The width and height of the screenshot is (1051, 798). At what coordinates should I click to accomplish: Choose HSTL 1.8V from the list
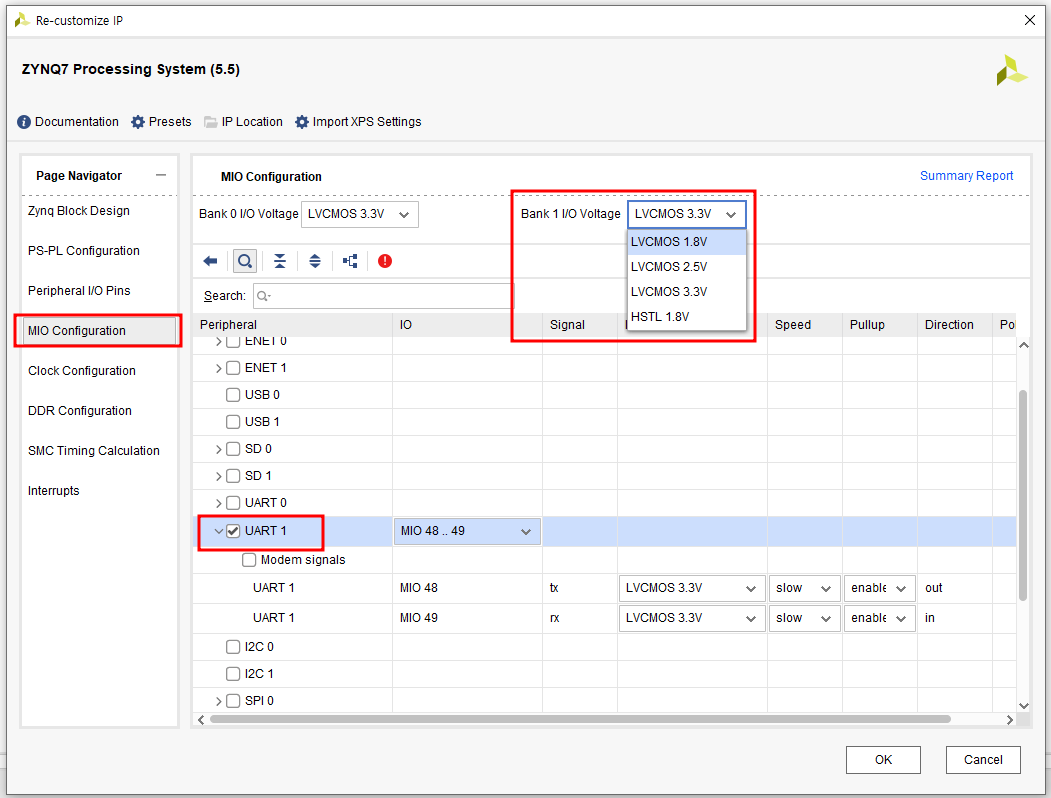point(686,316)
